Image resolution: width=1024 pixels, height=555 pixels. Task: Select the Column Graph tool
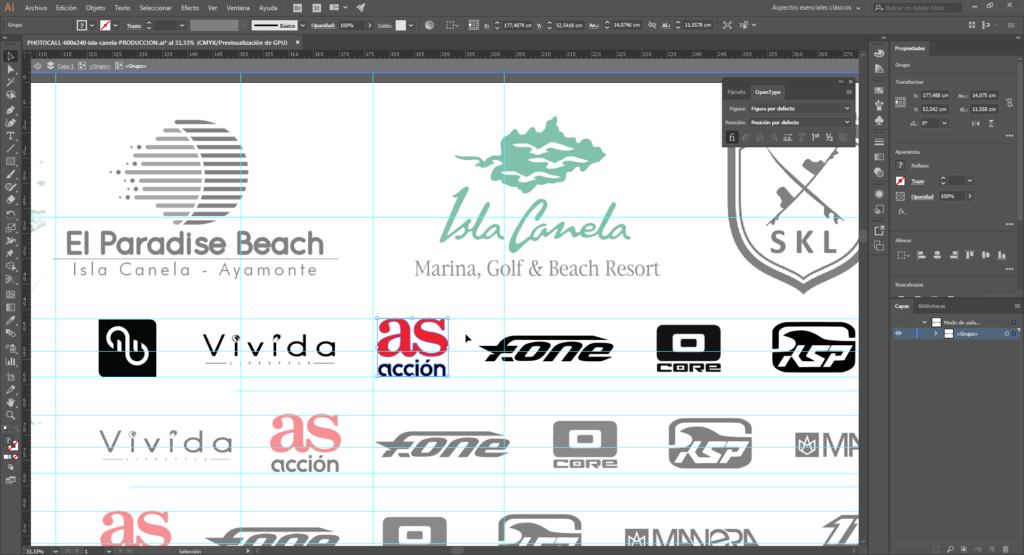10,361
